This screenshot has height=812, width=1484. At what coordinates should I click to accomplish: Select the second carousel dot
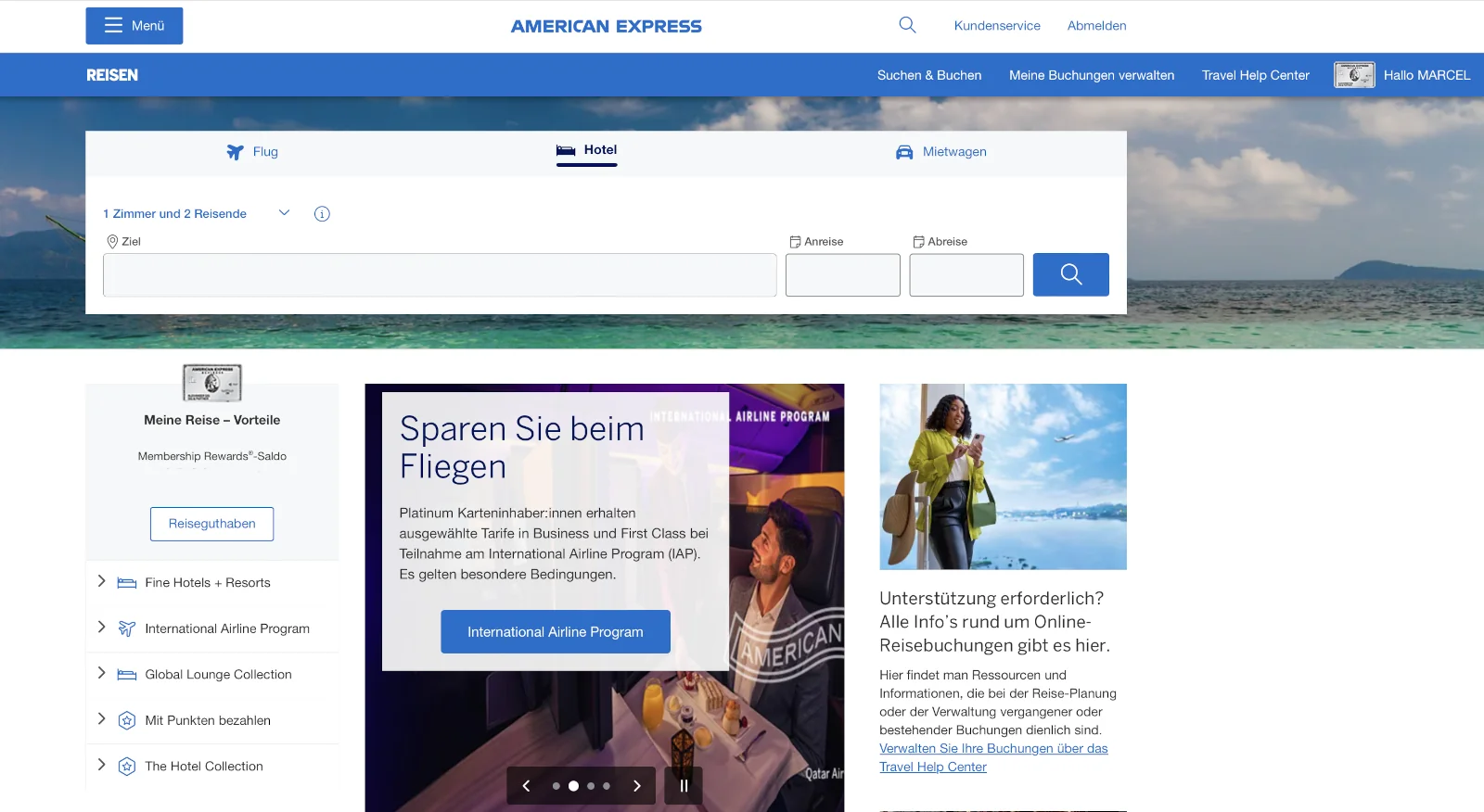coord(573,786)
